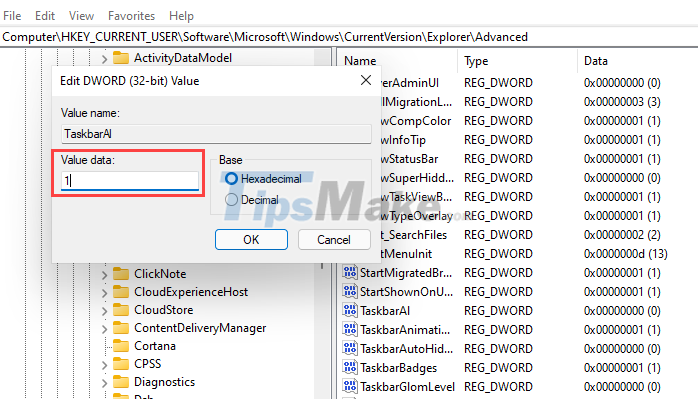Select the Diagnostics folder icon

(x=121, y=382)
